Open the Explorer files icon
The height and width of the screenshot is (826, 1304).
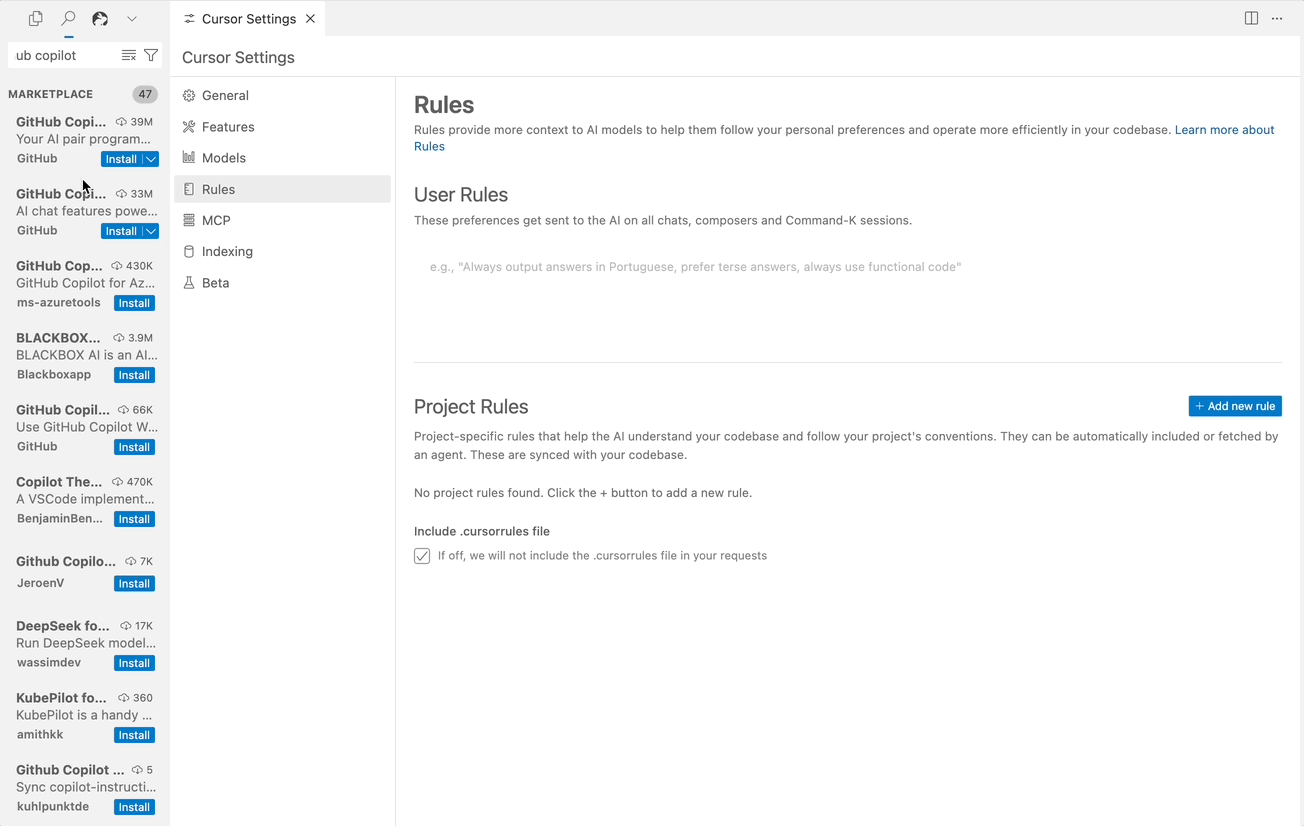(36, 18)
